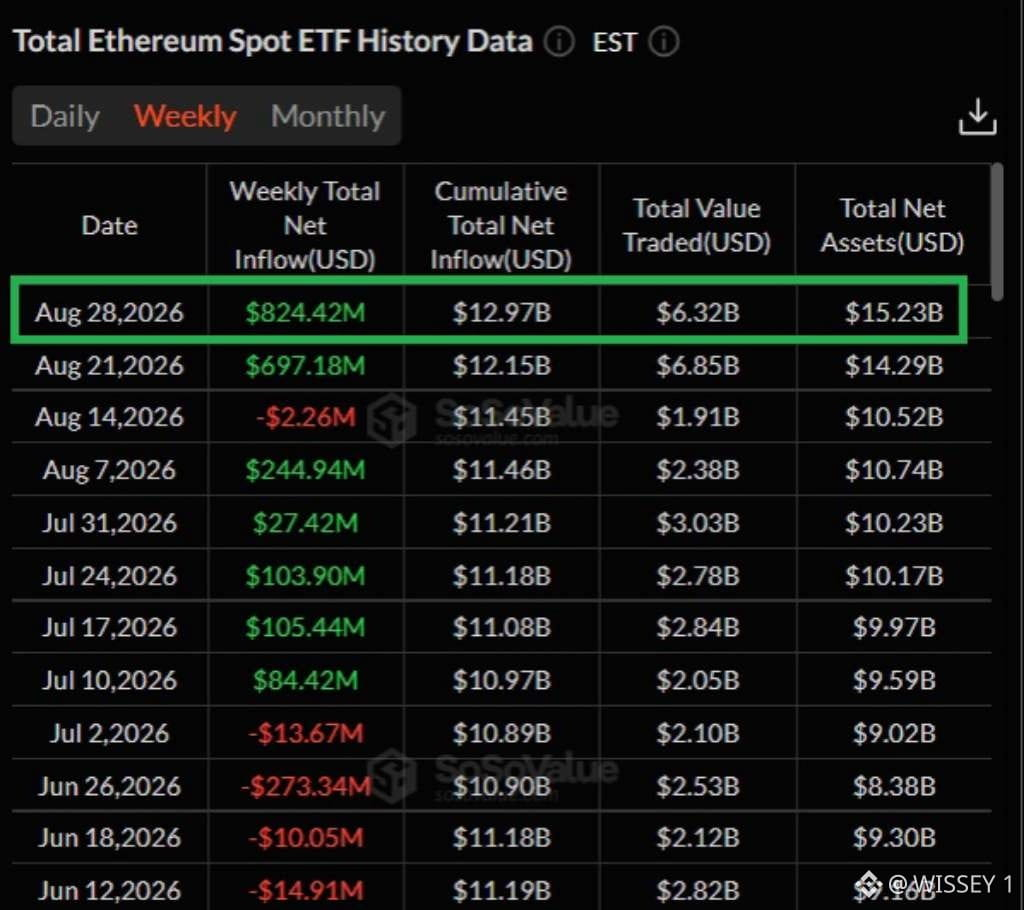Click the Date column header
The image size is (1024, 910).
pos(110,225)
